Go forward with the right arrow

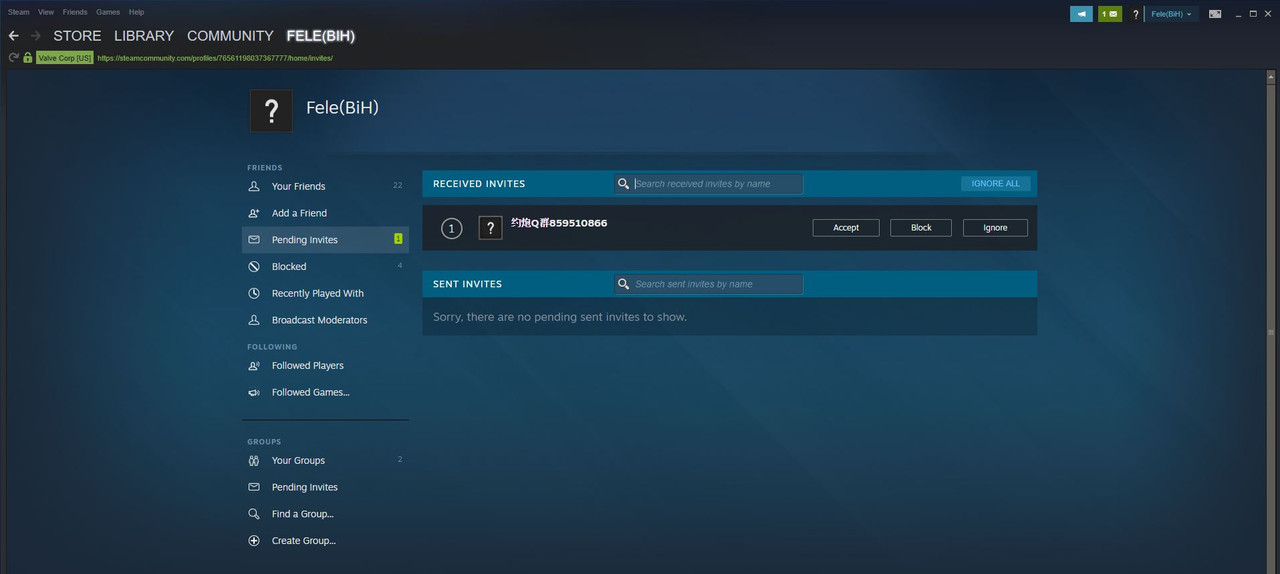(x=36, y=36)
